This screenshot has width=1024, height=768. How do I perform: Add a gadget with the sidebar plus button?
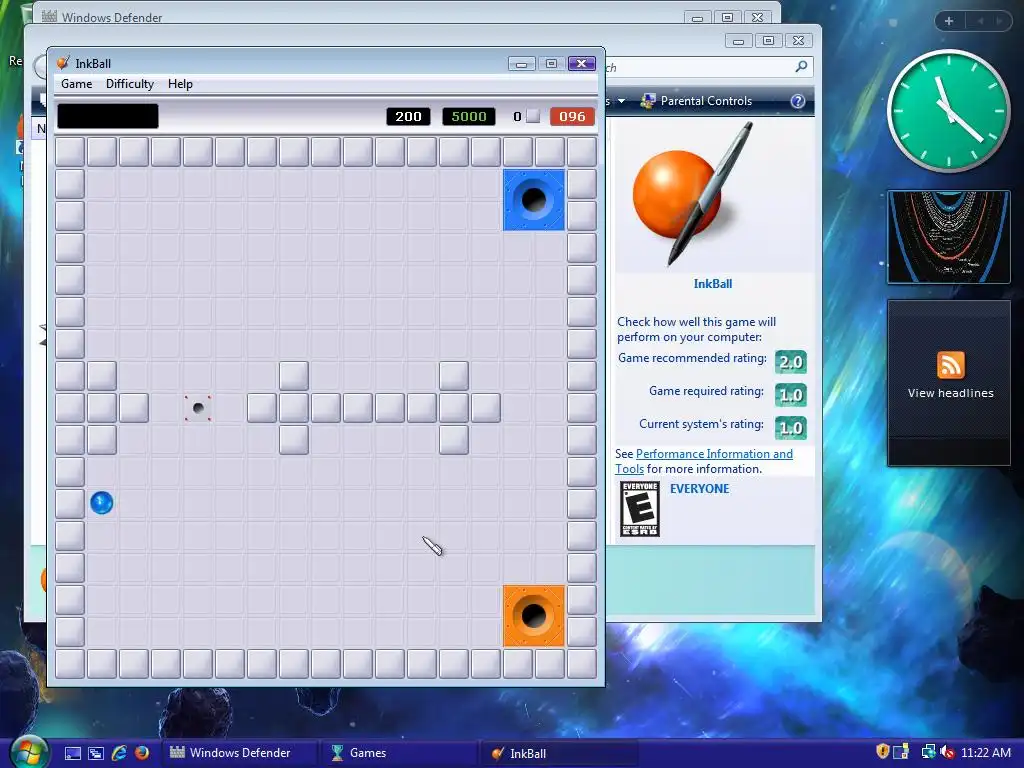[x=949, y=21]
